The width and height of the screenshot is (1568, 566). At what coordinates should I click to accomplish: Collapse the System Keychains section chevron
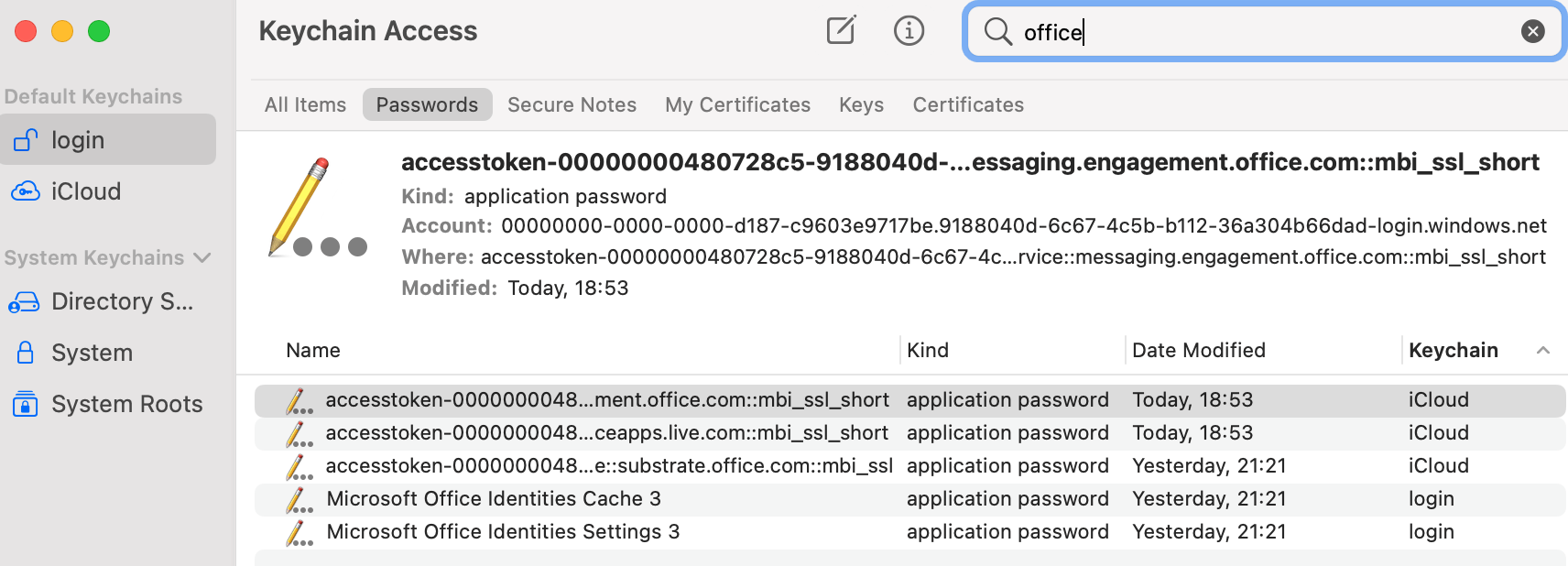click(202, 258)
